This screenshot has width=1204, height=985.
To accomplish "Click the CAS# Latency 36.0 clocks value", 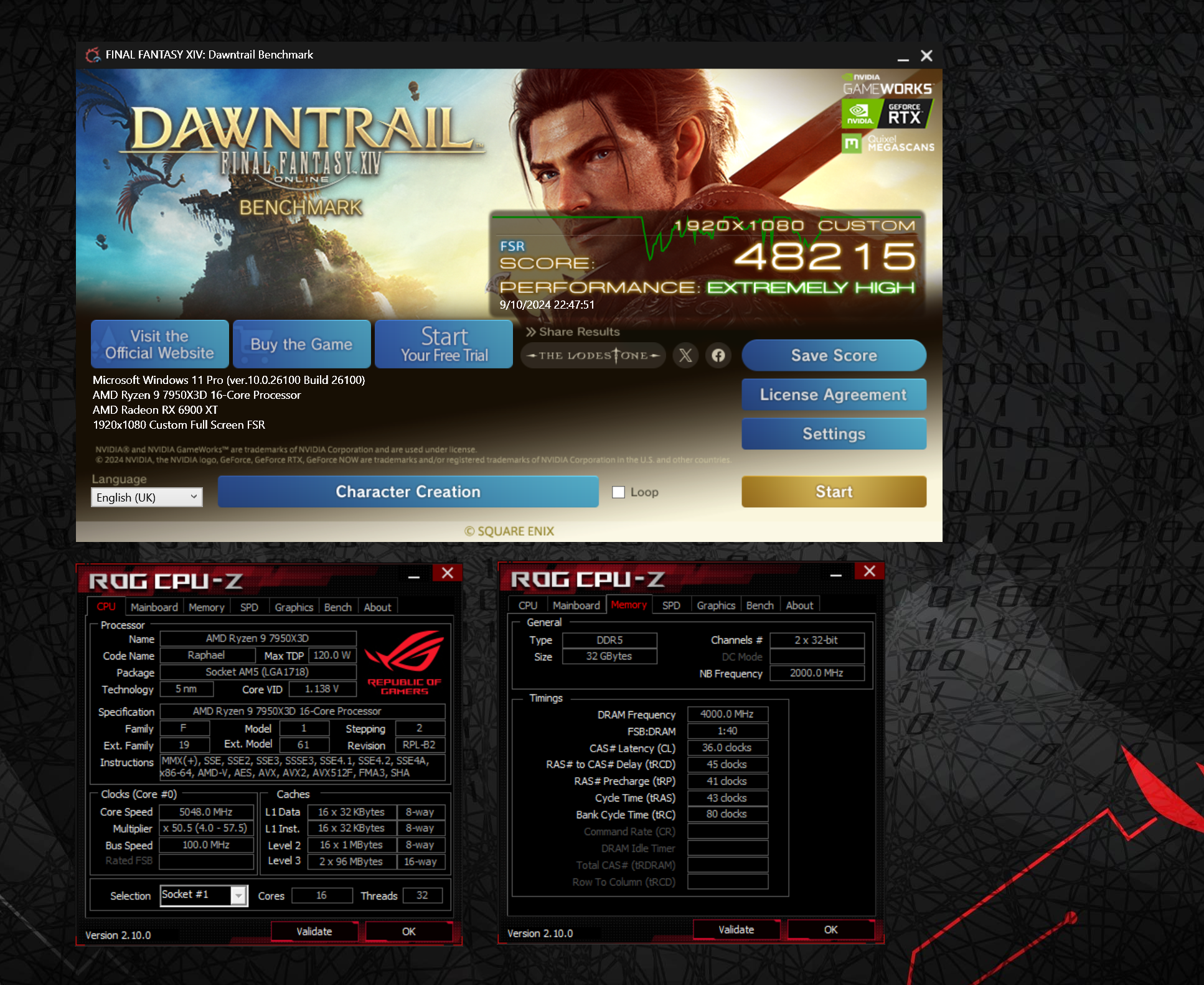I will (x=727, y=748).
